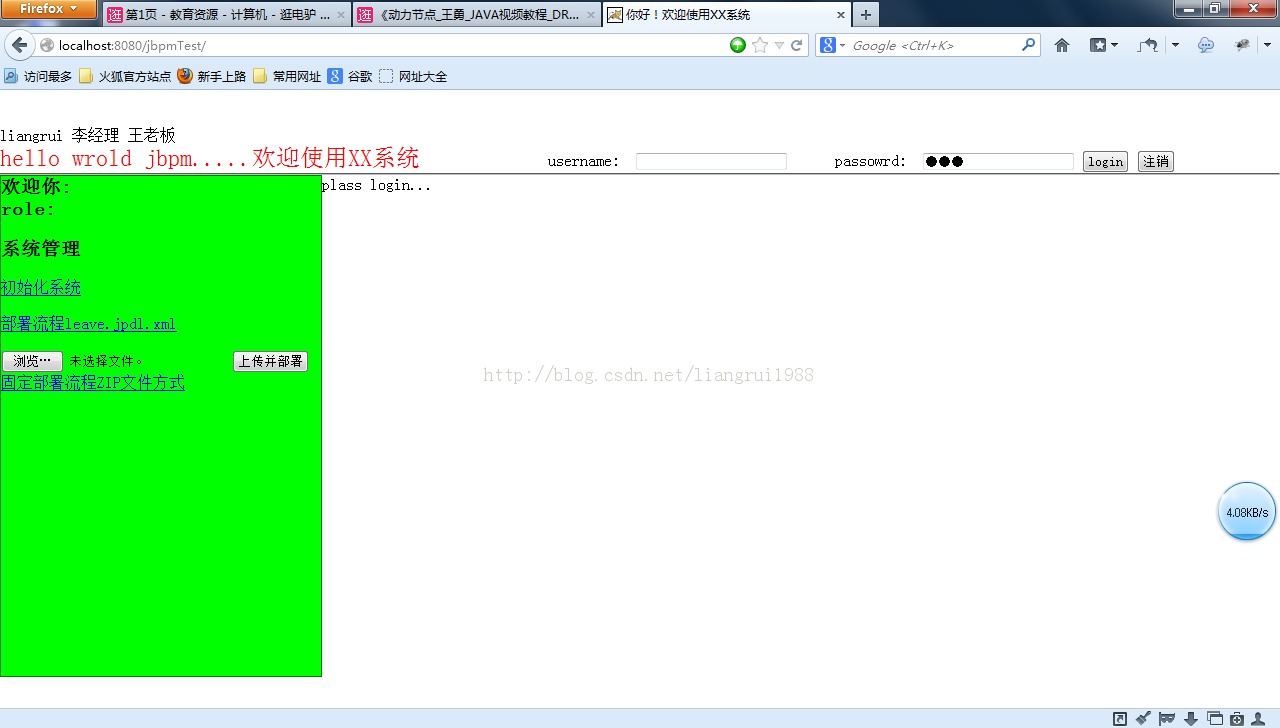Viewport: 1280px width, 728px height.
Task: Open the 火狐官方站点 bookmark folder
Action: pyautogui.click(x=125, y=76)
